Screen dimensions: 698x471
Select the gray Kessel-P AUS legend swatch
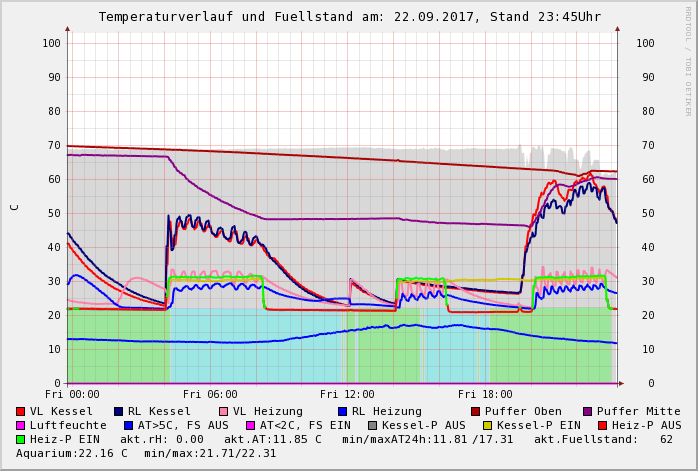click(x=371, y=425)
